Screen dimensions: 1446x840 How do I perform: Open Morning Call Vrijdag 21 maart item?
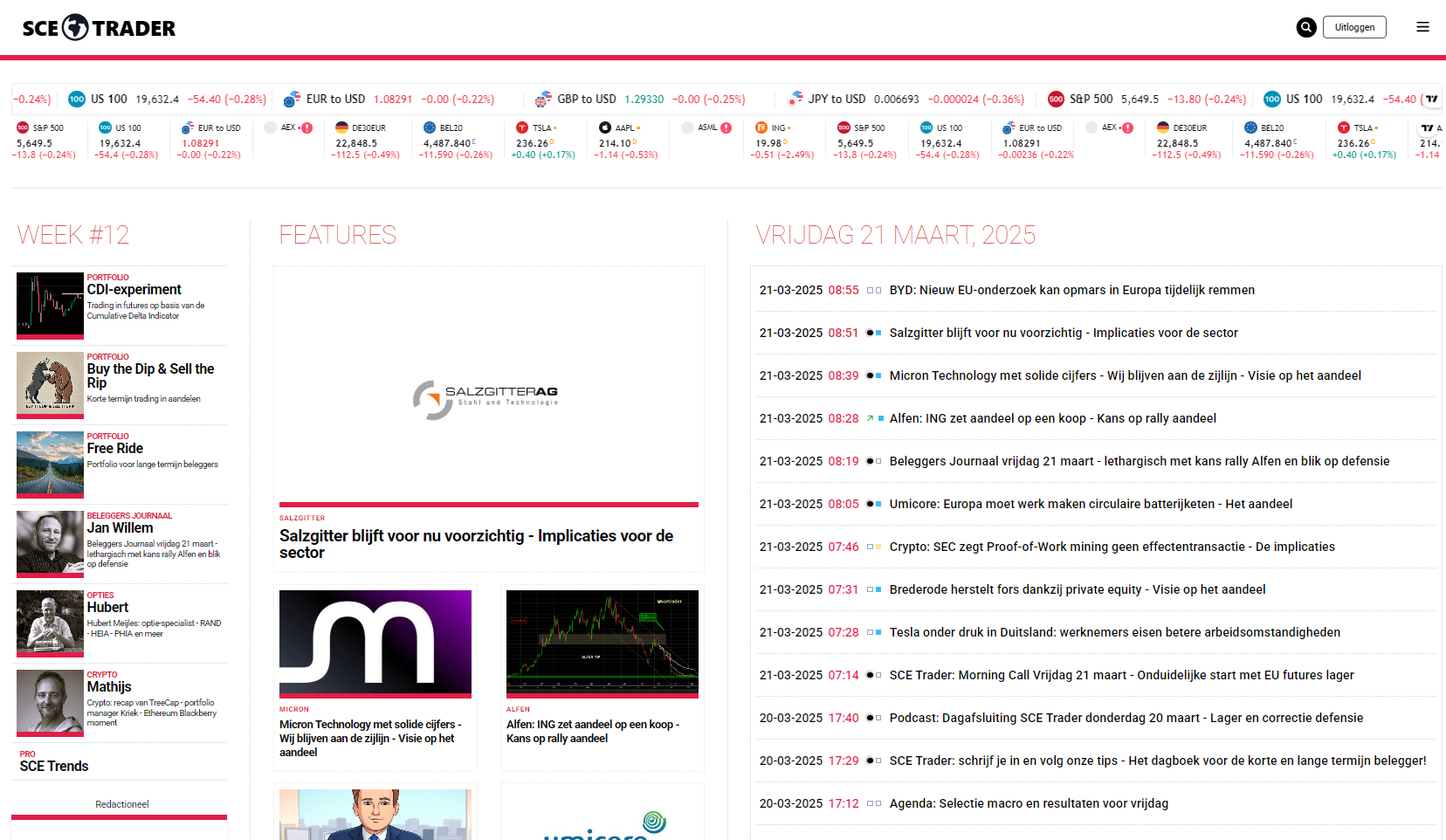(1122, 675)
